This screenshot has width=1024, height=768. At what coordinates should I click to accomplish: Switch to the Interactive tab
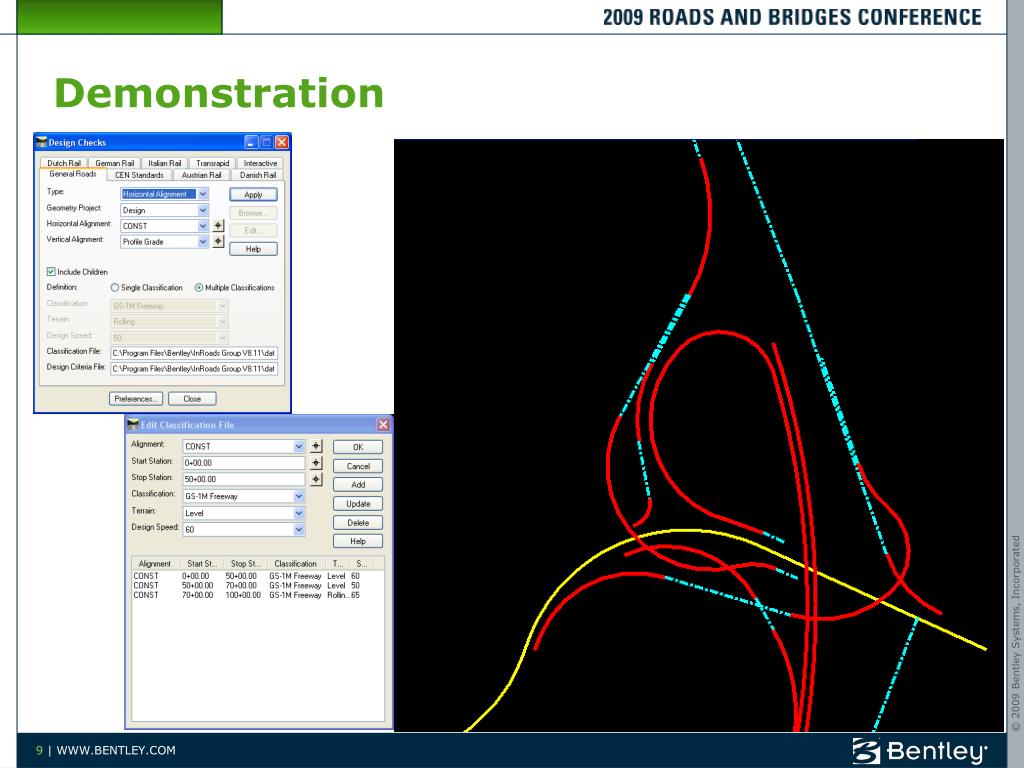click(x=261, y=163)
